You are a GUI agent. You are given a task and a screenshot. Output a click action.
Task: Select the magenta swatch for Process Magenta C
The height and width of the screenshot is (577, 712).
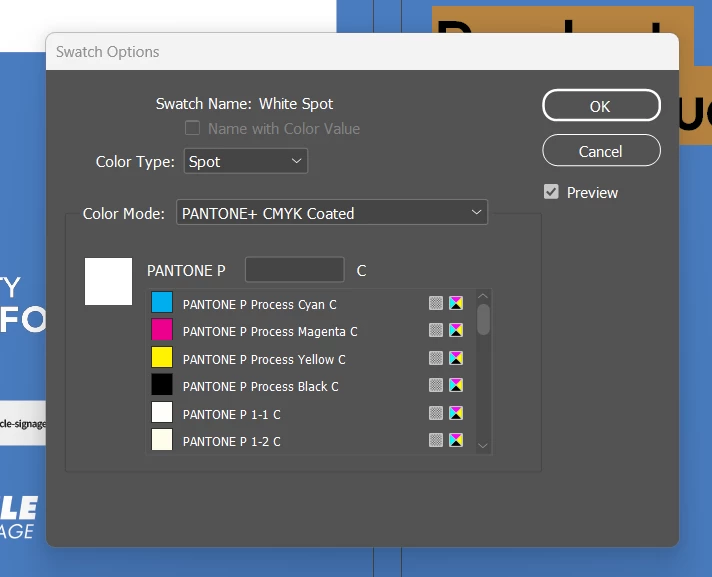[x=162, y=330]
